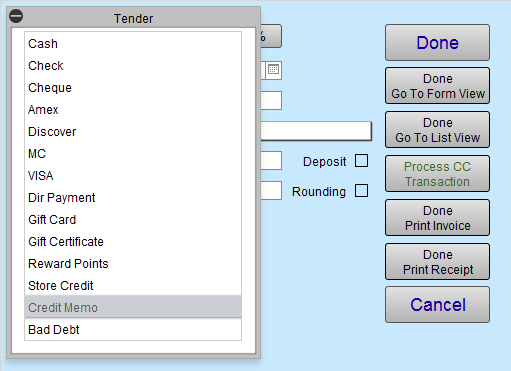511x371 pixels.
Task: Enable the Rounding checkbox
Action: pos(361,191)
